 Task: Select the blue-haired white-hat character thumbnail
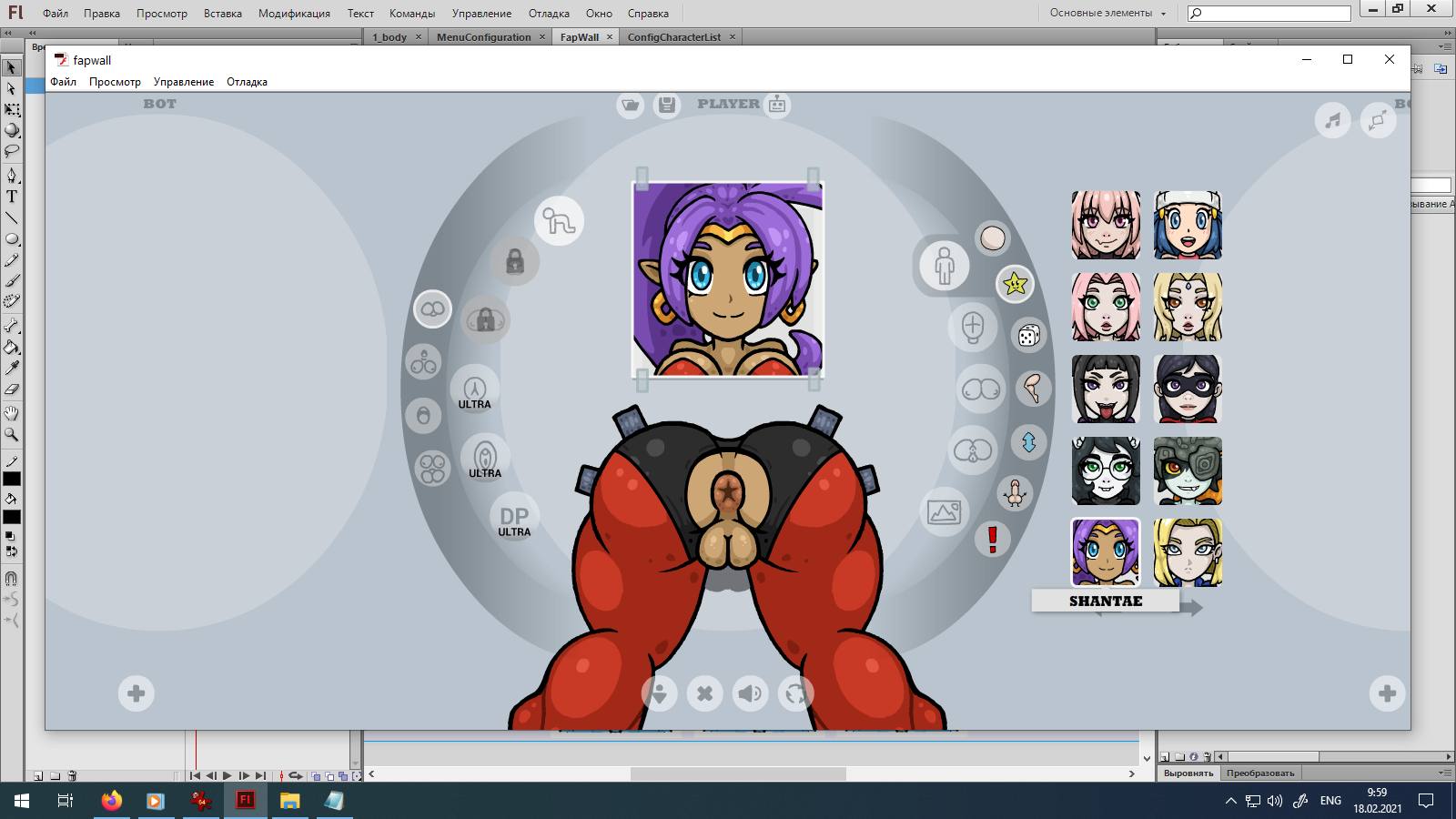1188,225
